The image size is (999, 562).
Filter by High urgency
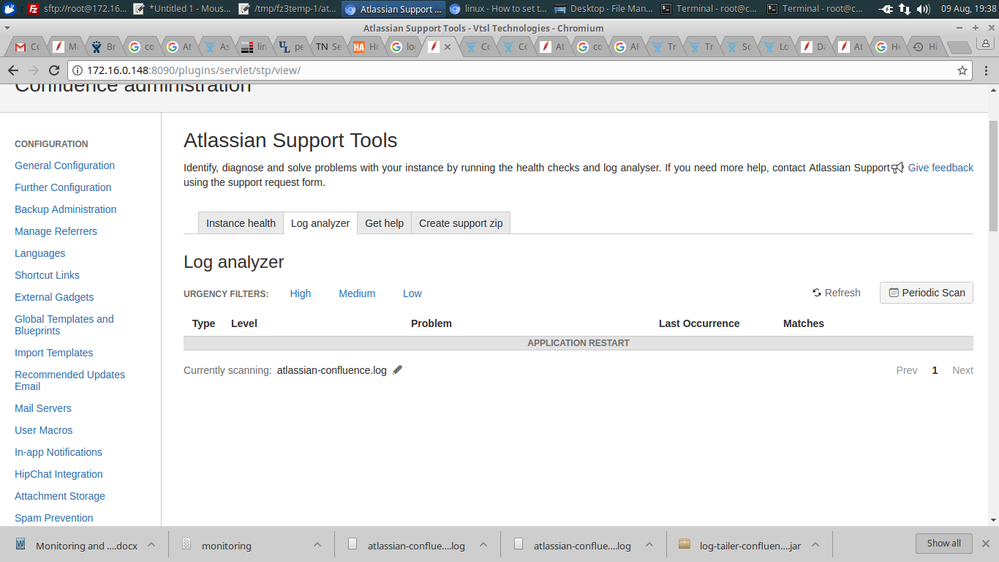(x=300, y=293)
